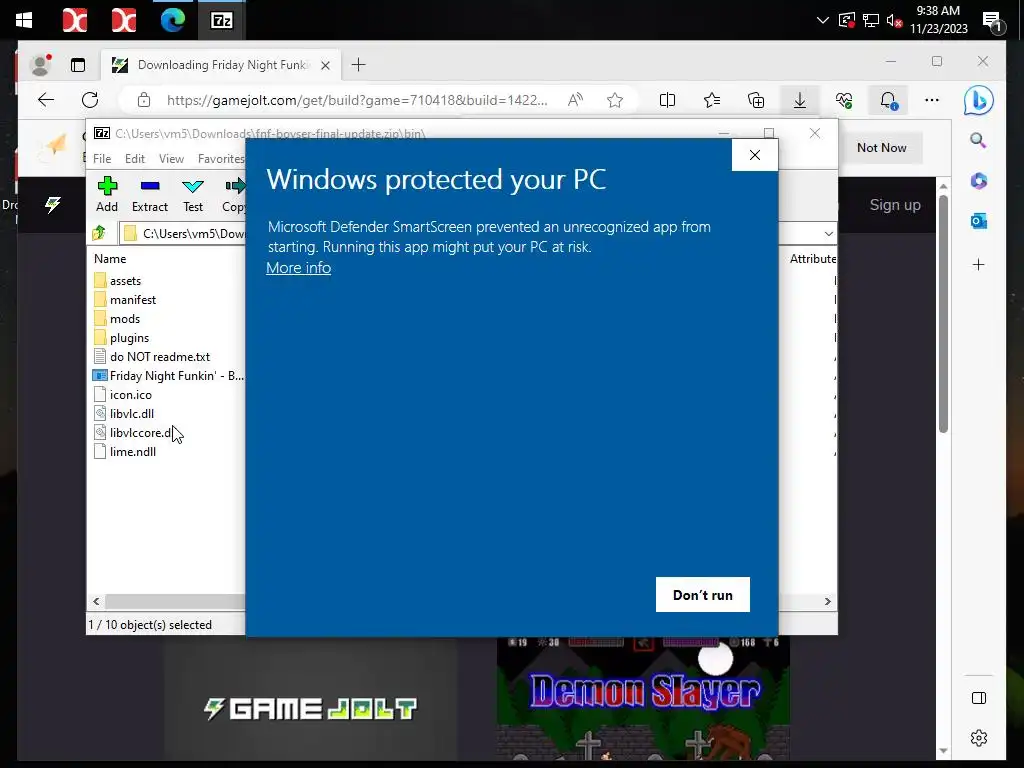The width and height of the screenshot is (1024, 768).
Task: Click the sidebar plus customize icon
Action: click(x=978, y=264)
